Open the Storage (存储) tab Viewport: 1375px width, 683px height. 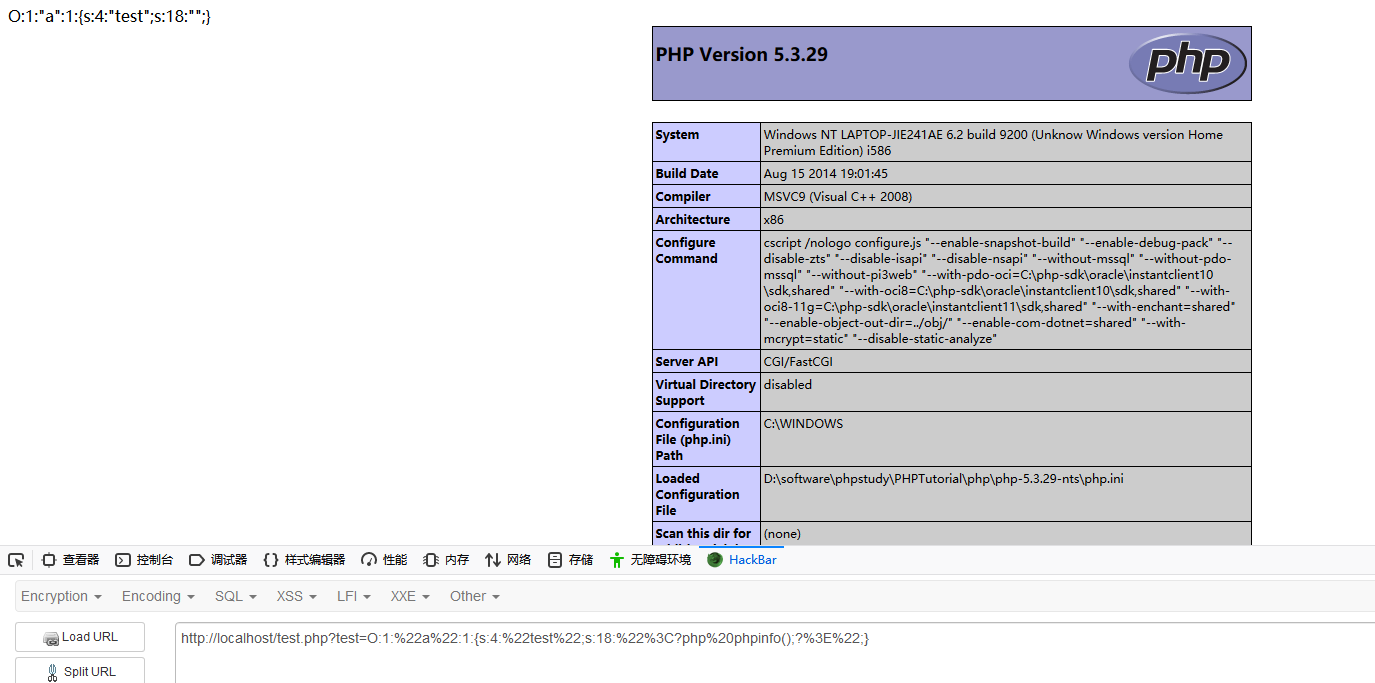[571, 560]
